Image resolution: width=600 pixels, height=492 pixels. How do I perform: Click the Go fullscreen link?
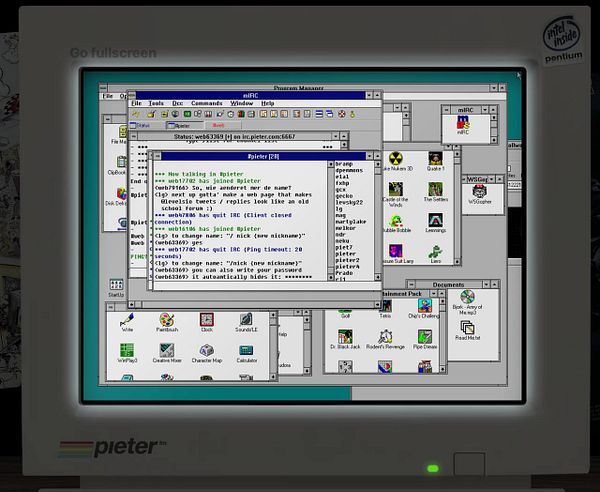[x=113, y=52]
